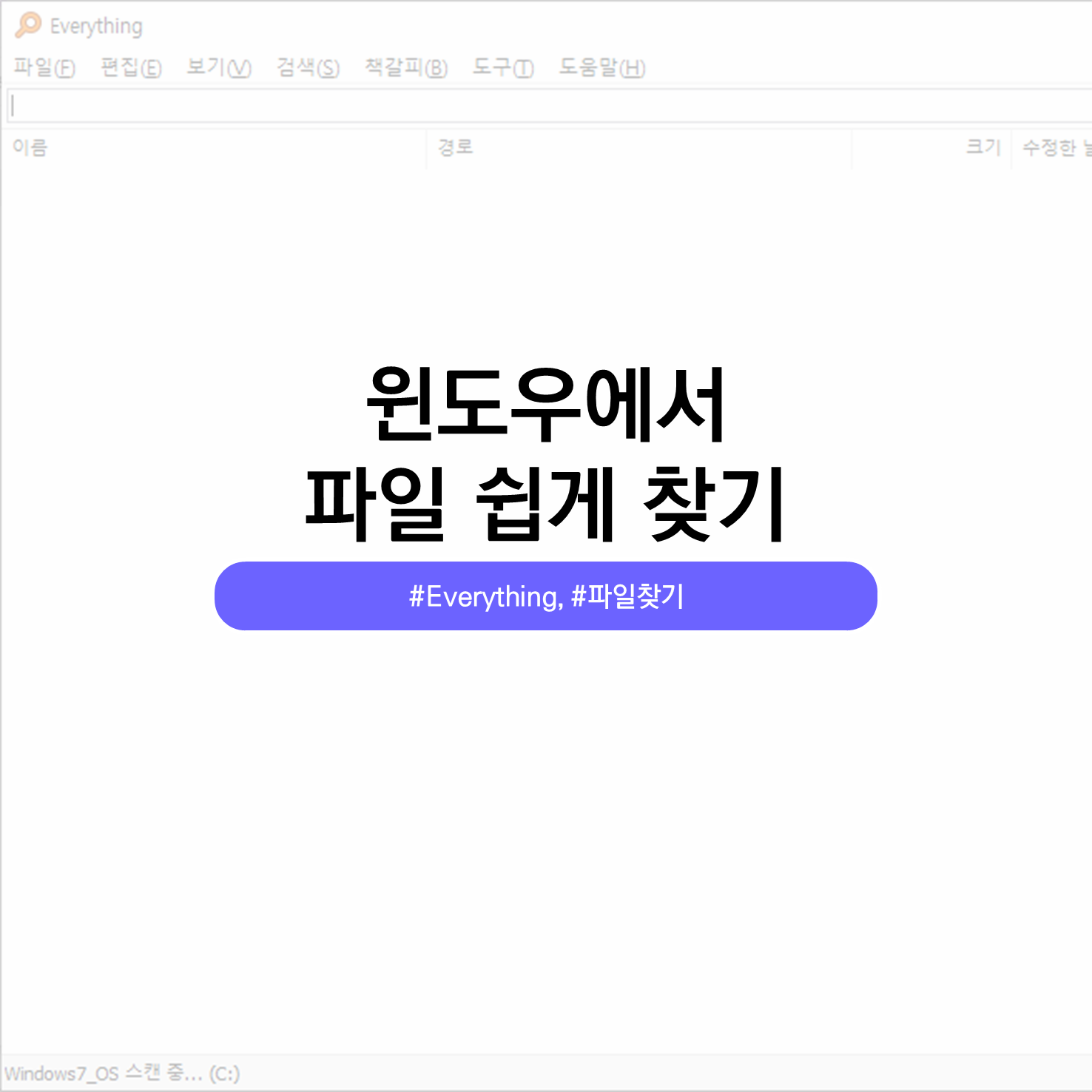Screen dimensions: 1092x1092
Task: Open the 파일(F) menu
Action: [44, 67]
